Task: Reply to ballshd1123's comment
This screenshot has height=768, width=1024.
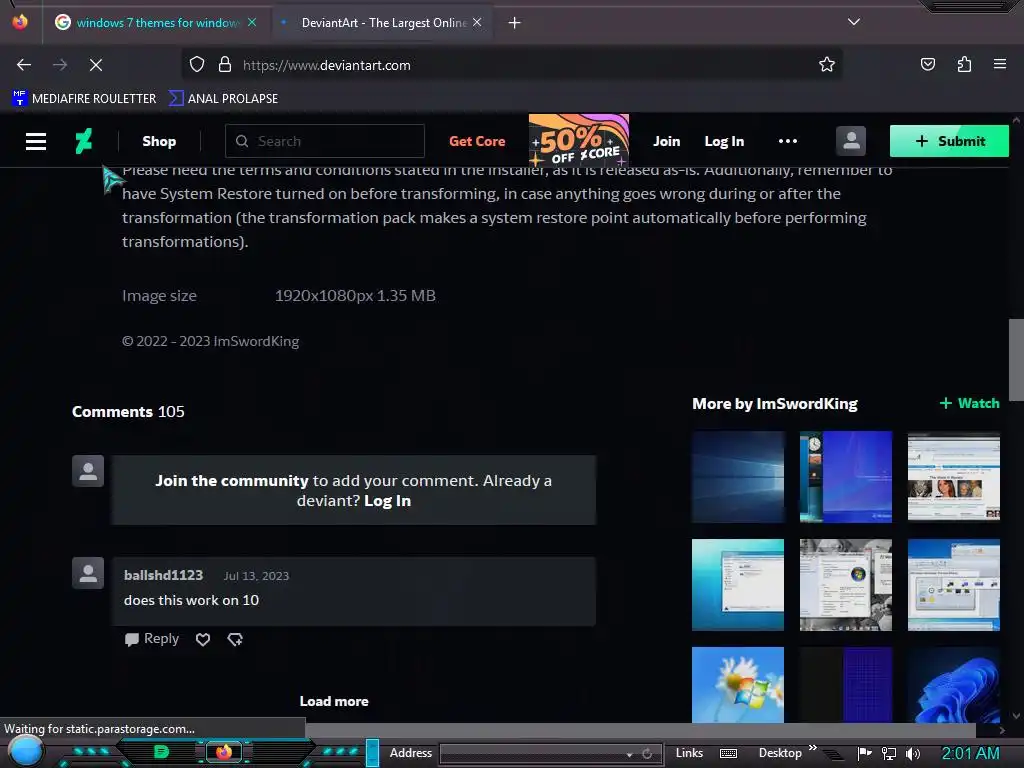Action: 152,639
